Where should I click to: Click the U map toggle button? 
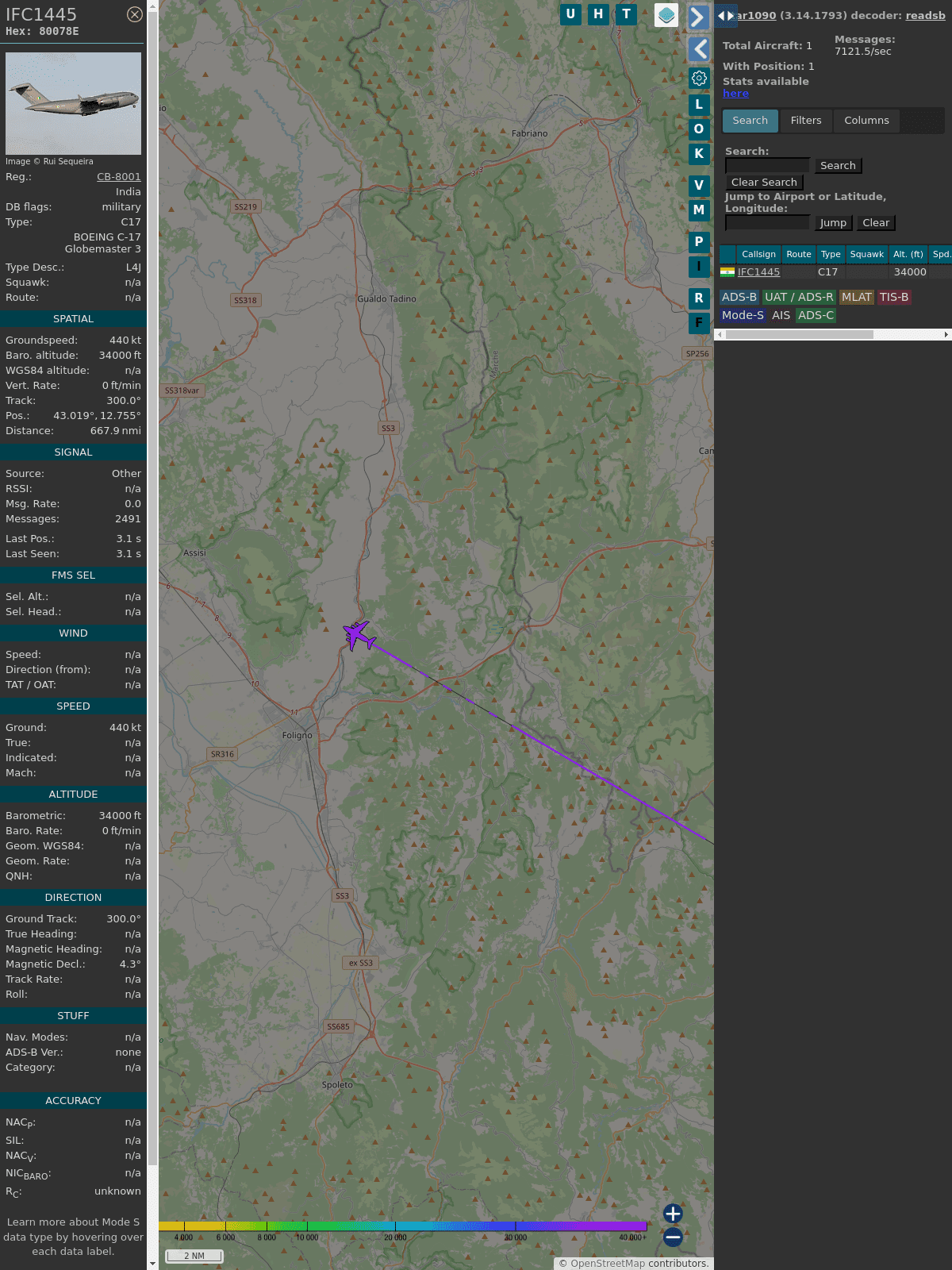[x=570, y=14]
